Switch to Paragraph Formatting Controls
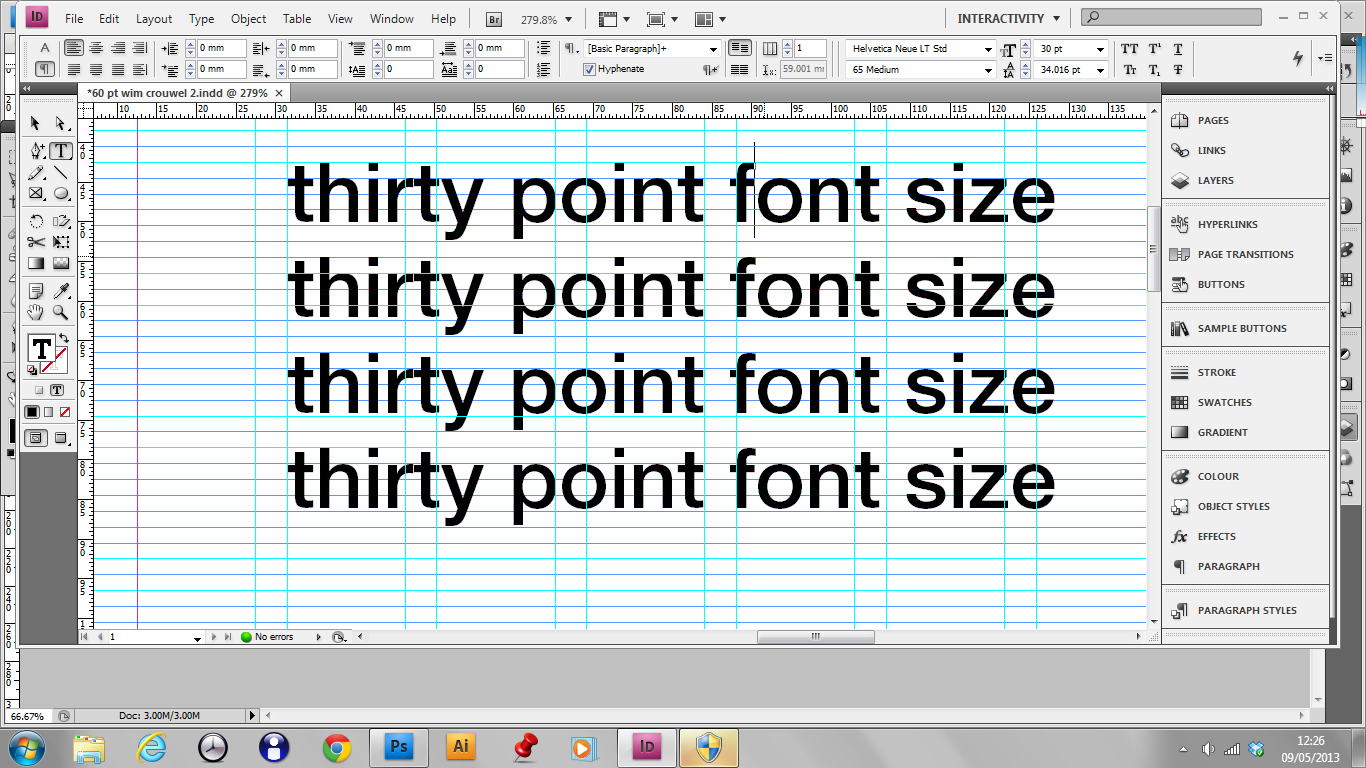The width and height of the screenshot is (1366, 768). pos(45,69)
